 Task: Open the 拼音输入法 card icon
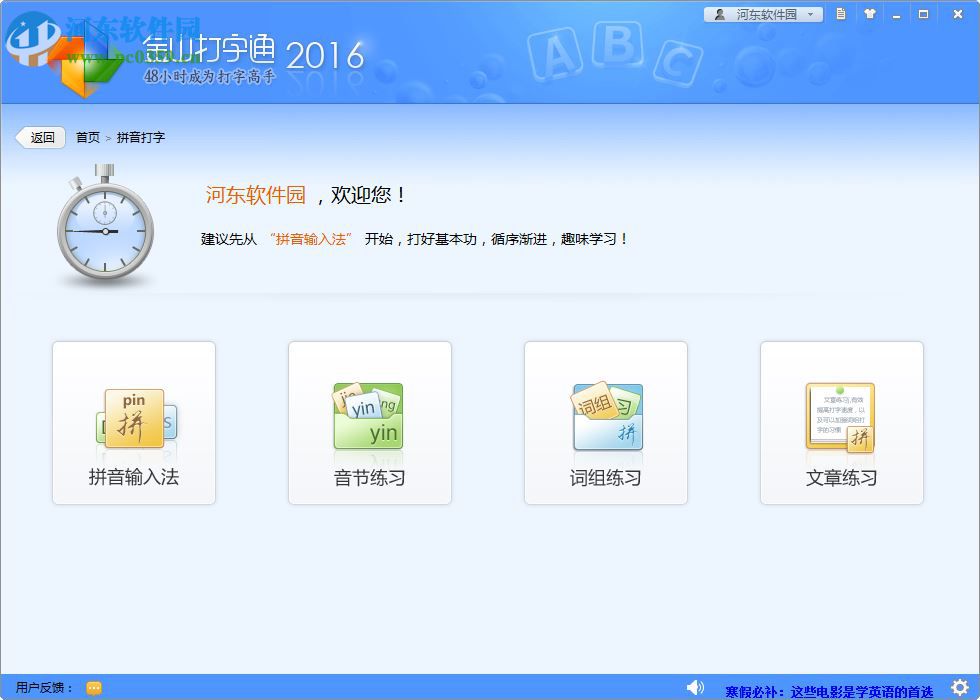[x=133, y=418]
